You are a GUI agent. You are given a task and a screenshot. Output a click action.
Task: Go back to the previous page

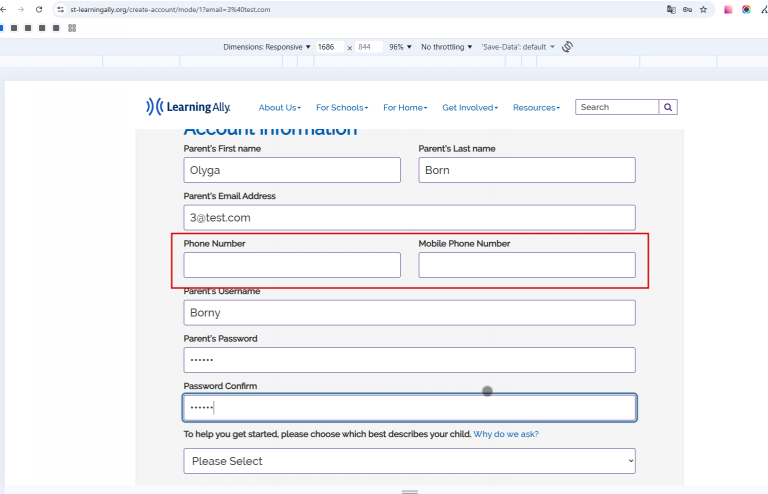[3, 9]
